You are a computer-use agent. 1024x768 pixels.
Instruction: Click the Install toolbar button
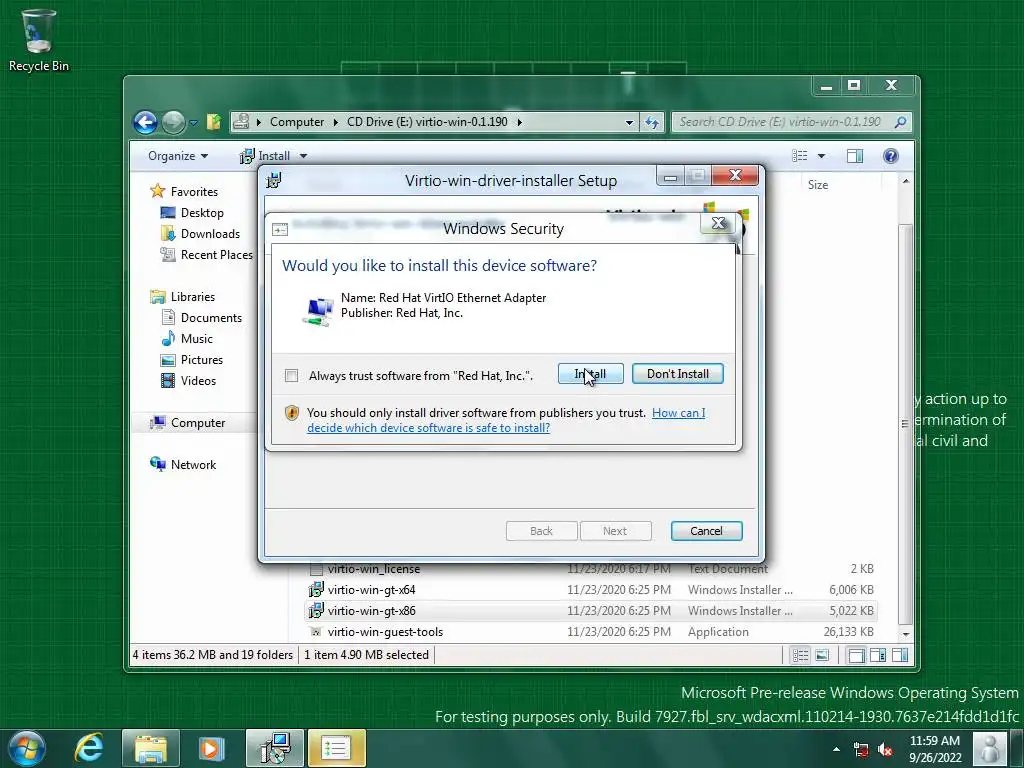click(265, 156)
